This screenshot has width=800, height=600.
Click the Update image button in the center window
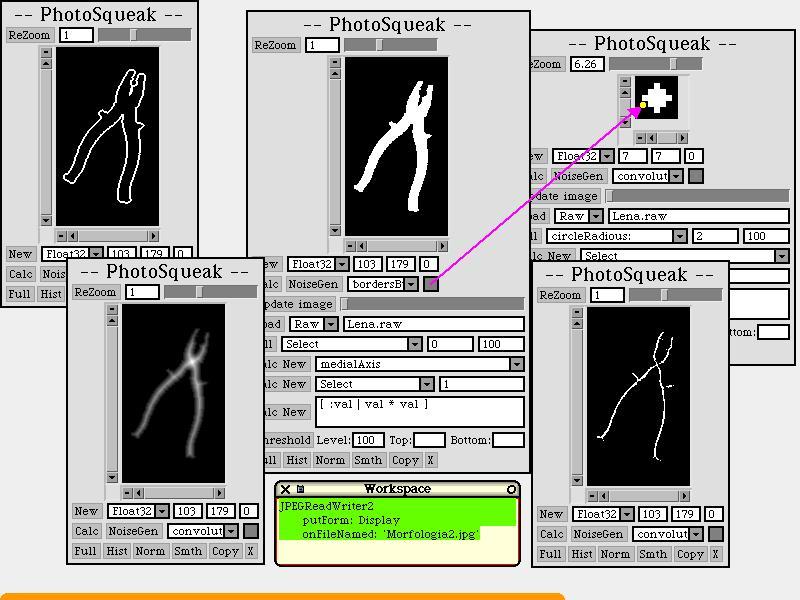(x=299, y=304)
